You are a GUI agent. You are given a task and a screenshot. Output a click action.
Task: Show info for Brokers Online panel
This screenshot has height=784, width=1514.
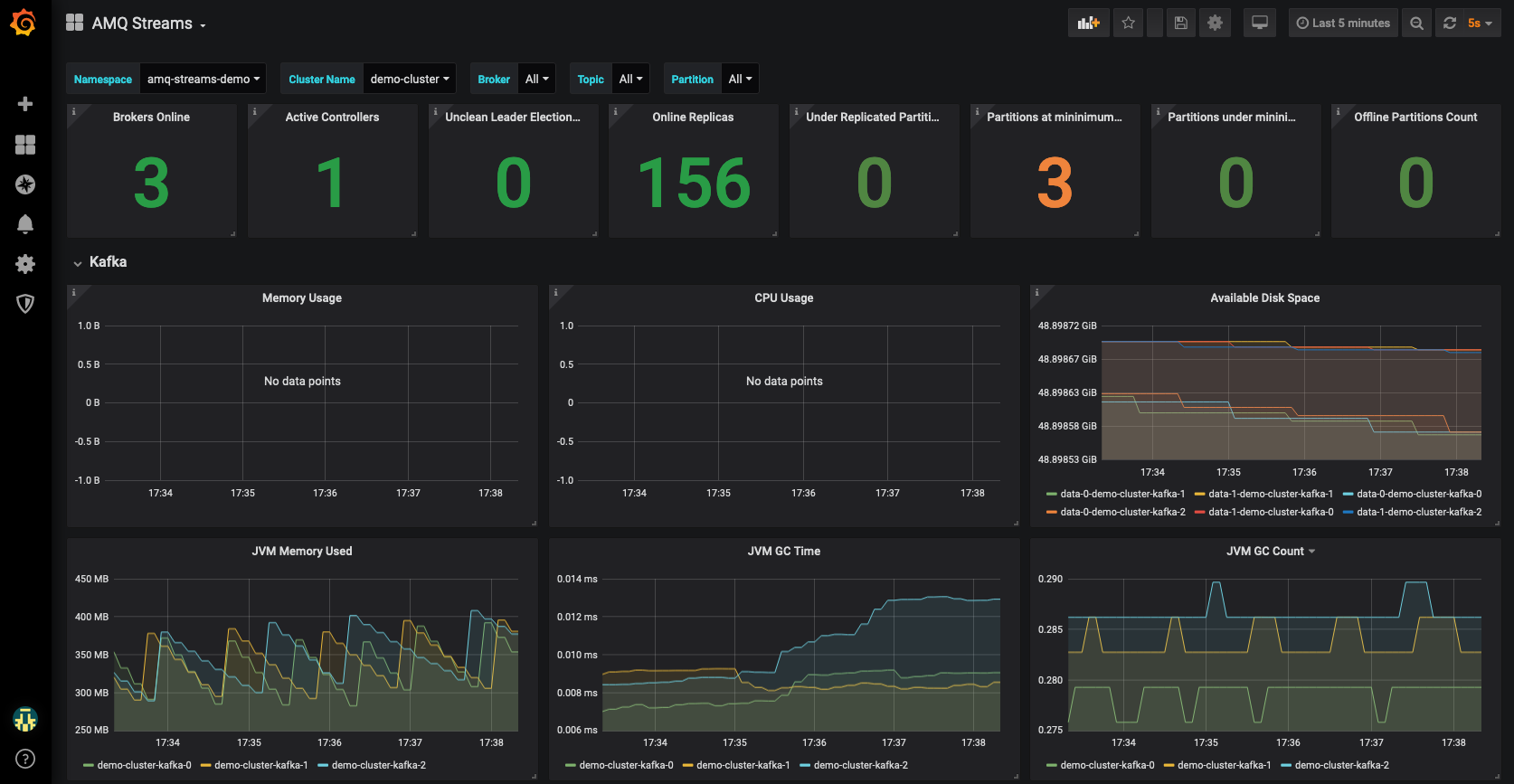point(74,112)
